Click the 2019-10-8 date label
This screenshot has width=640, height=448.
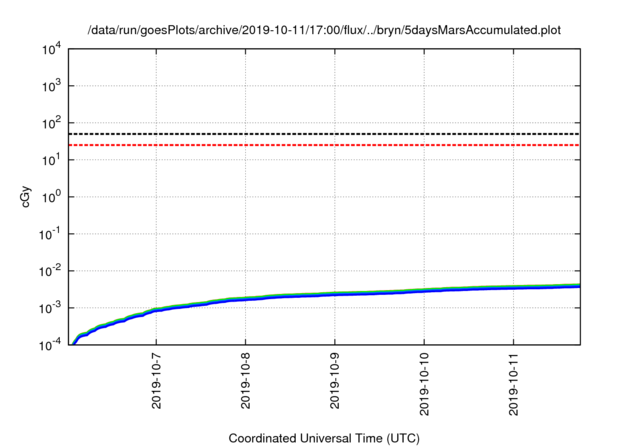point(245,381)
